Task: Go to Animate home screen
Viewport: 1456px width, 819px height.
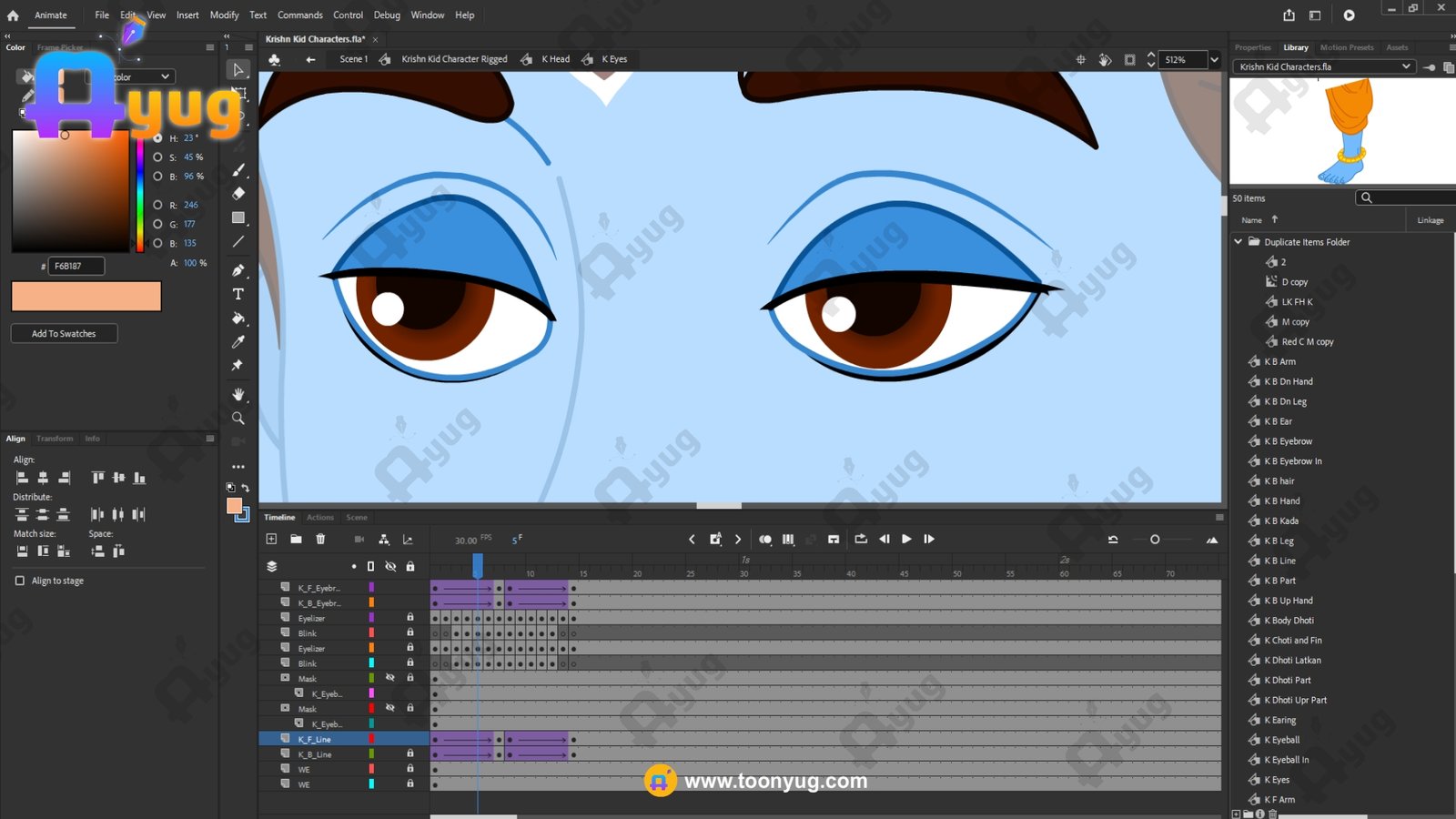Action: 13,15
